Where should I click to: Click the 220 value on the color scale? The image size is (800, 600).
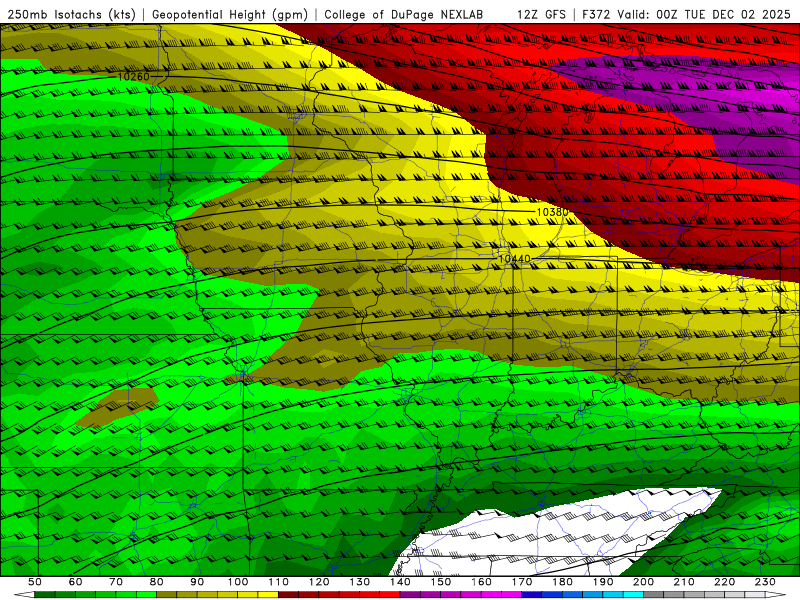724,582
